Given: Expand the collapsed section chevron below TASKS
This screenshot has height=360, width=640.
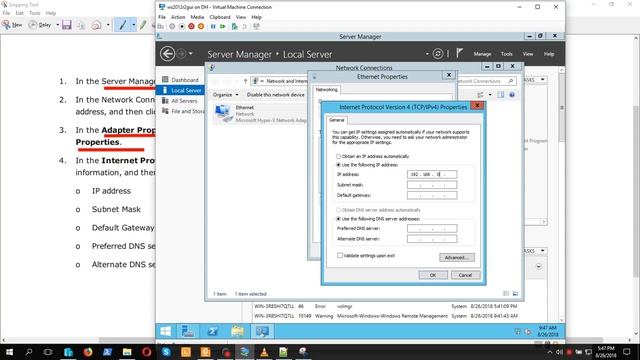Looking at the screenshot, I should (539, 267).
